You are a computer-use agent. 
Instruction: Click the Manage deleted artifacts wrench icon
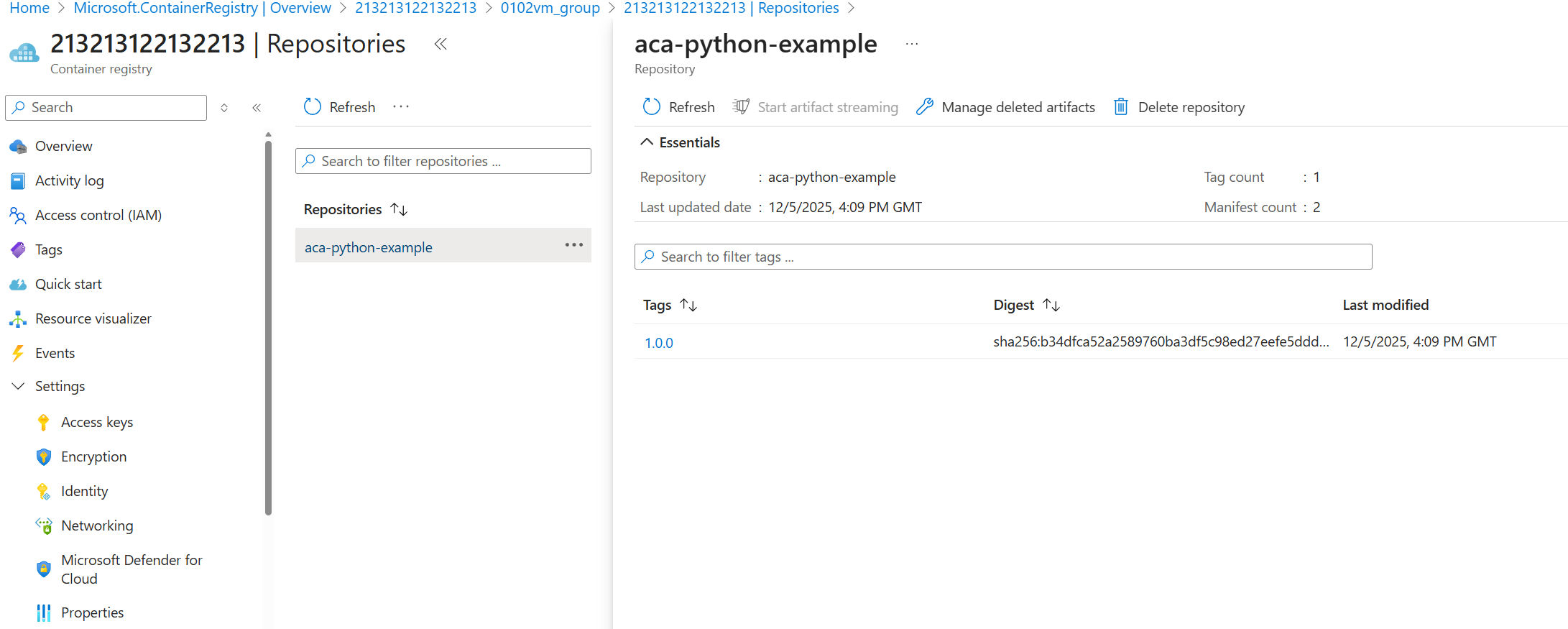tap(924, 107)
